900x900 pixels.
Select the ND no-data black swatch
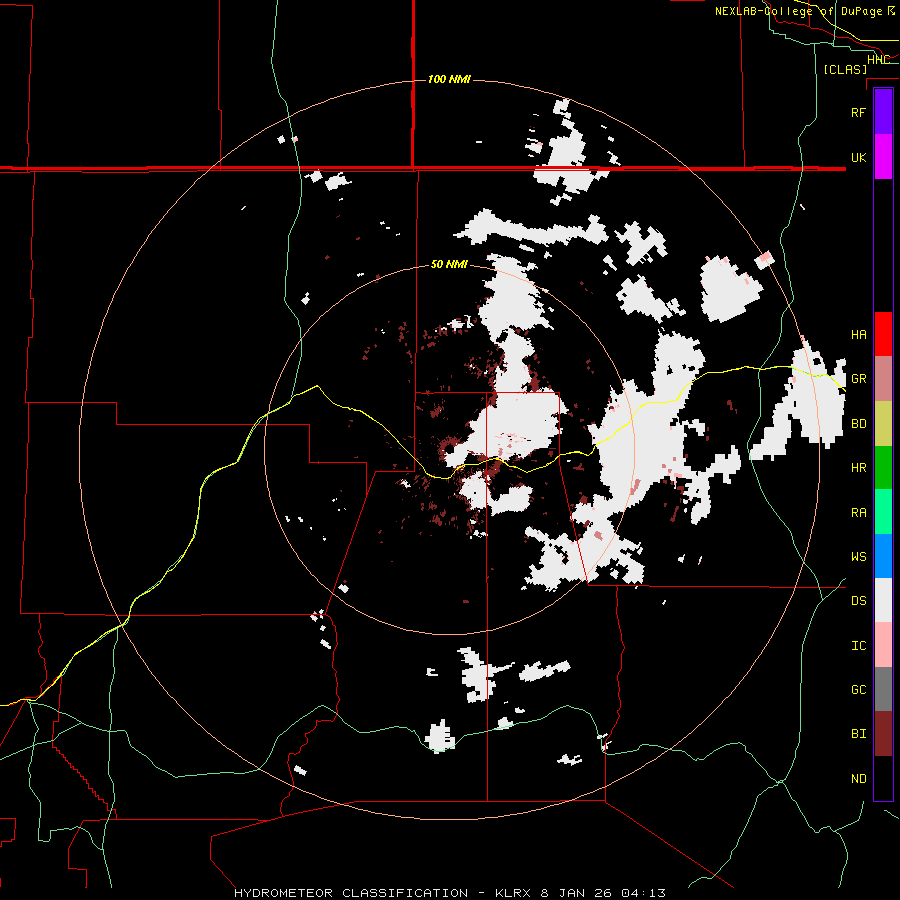(x=883, y=778)
